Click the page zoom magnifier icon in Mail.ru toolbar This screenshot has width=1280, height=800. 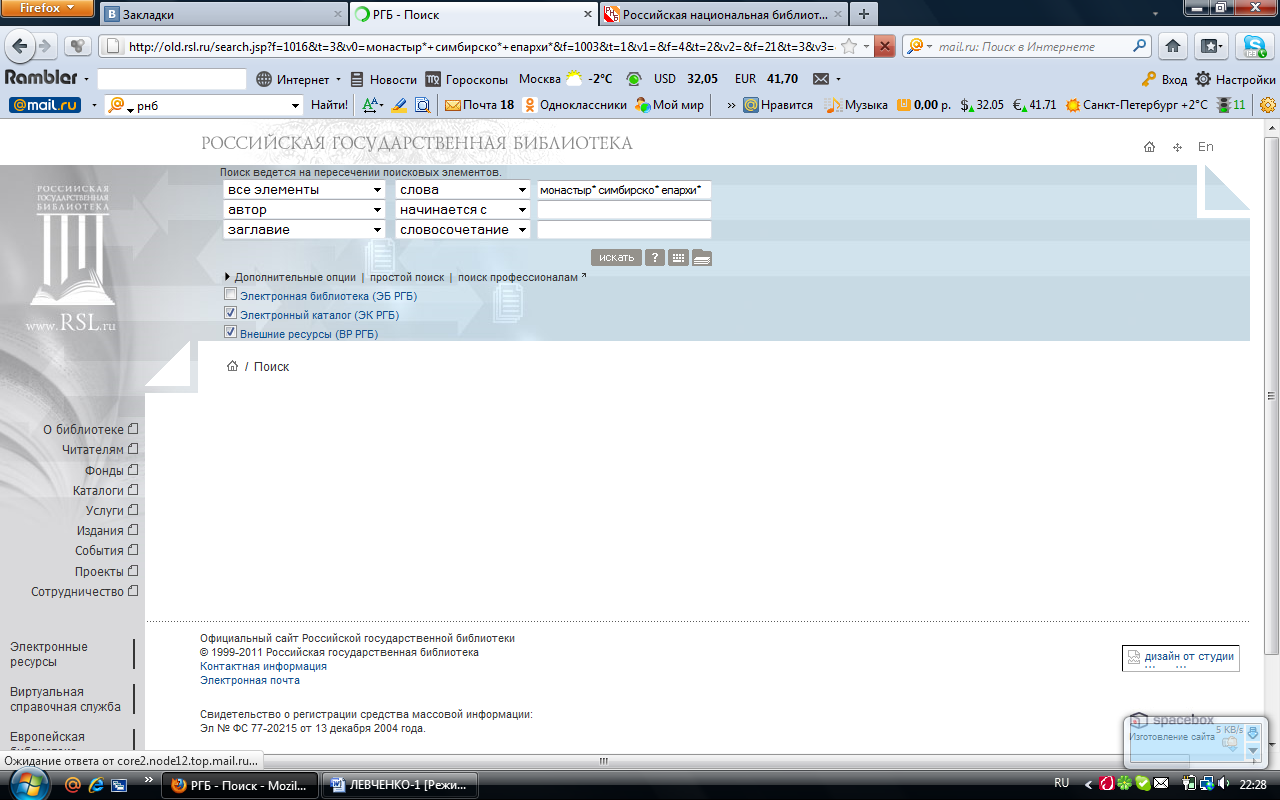[x=423, y=104]
